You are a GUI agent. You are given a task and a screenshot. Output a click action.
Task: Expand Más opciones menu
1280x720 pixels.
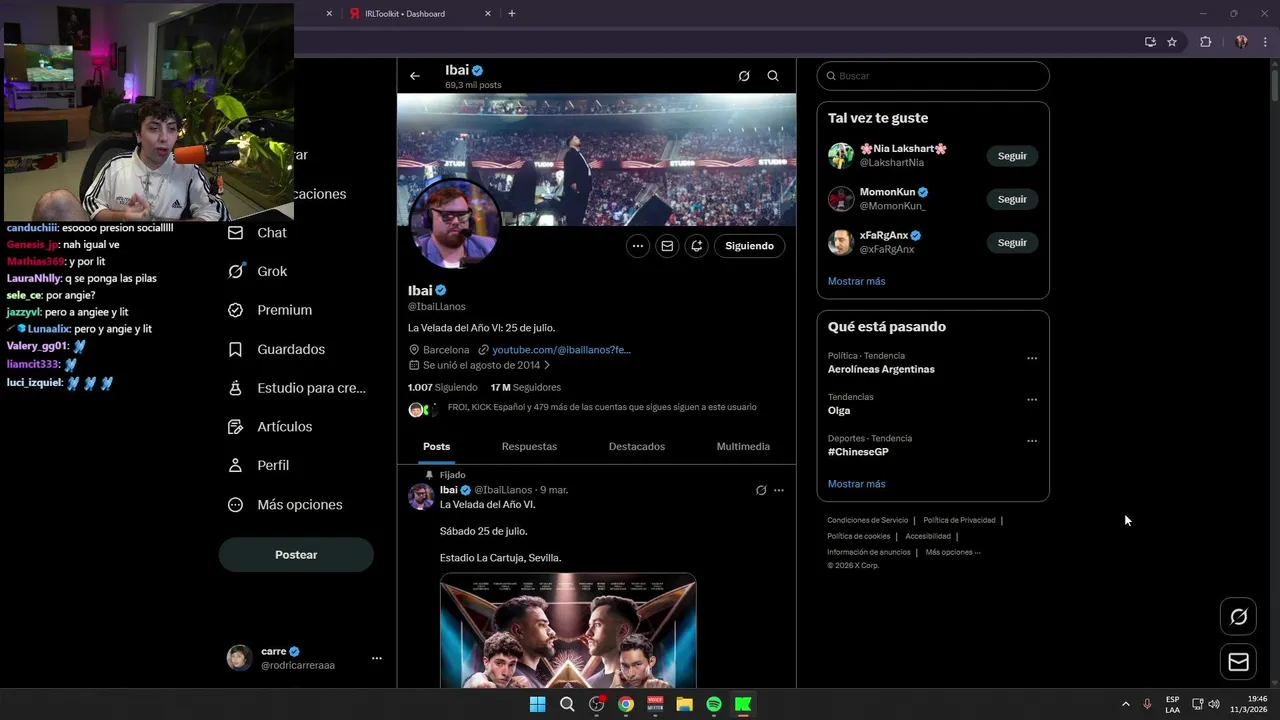click(x=285, y=505)
